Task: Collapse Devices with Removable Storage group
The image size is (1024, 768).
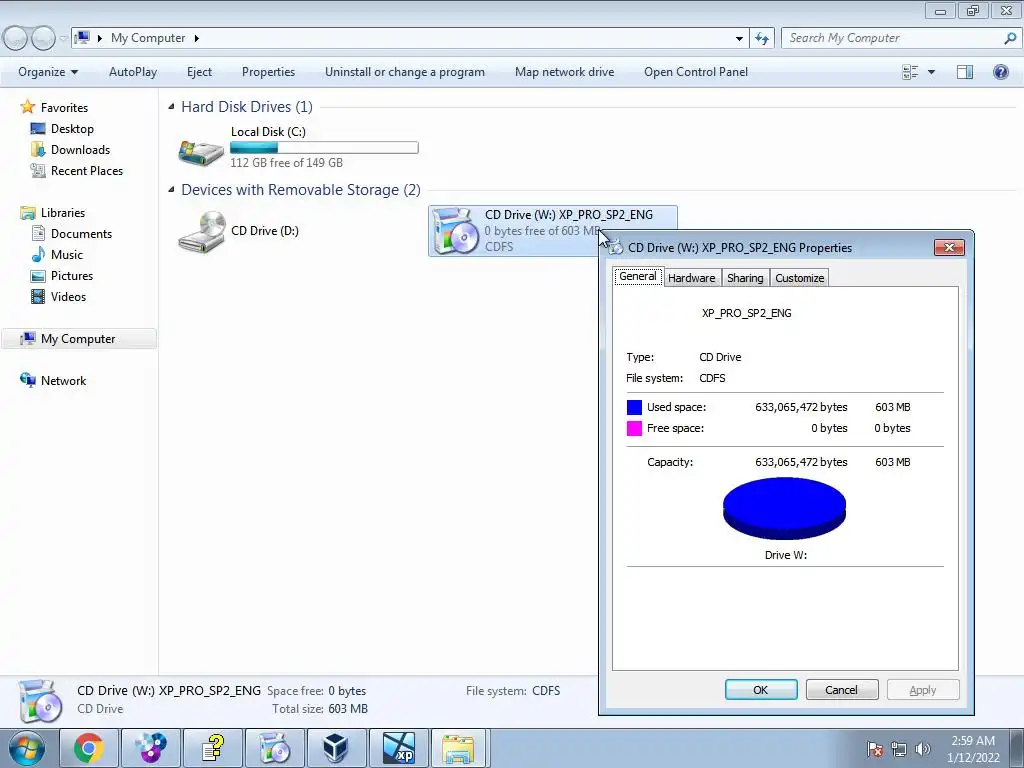Action: point(171,189)
